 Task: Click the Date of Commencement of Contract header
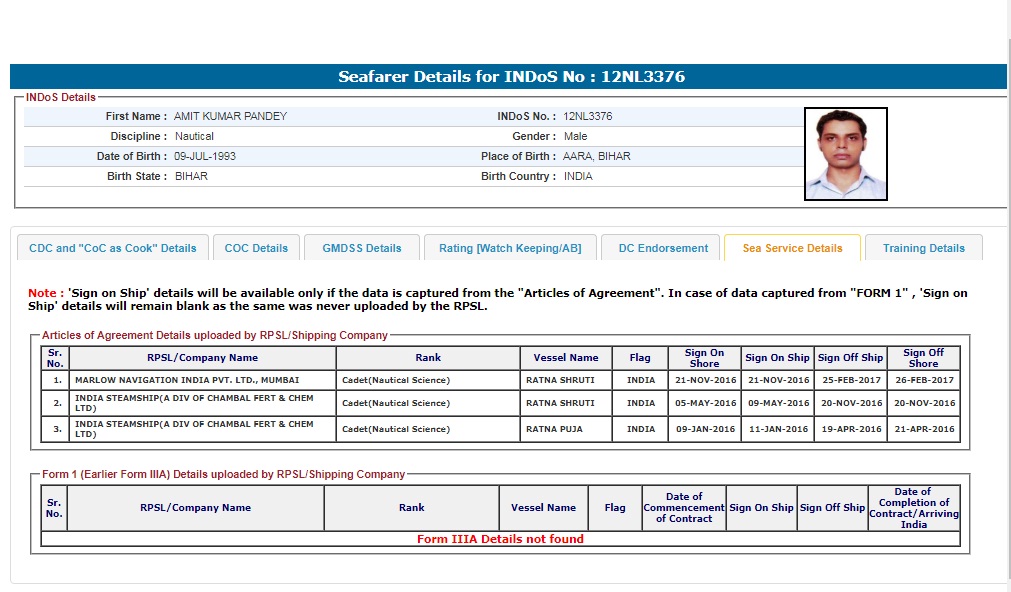click(x=683, y=507)
